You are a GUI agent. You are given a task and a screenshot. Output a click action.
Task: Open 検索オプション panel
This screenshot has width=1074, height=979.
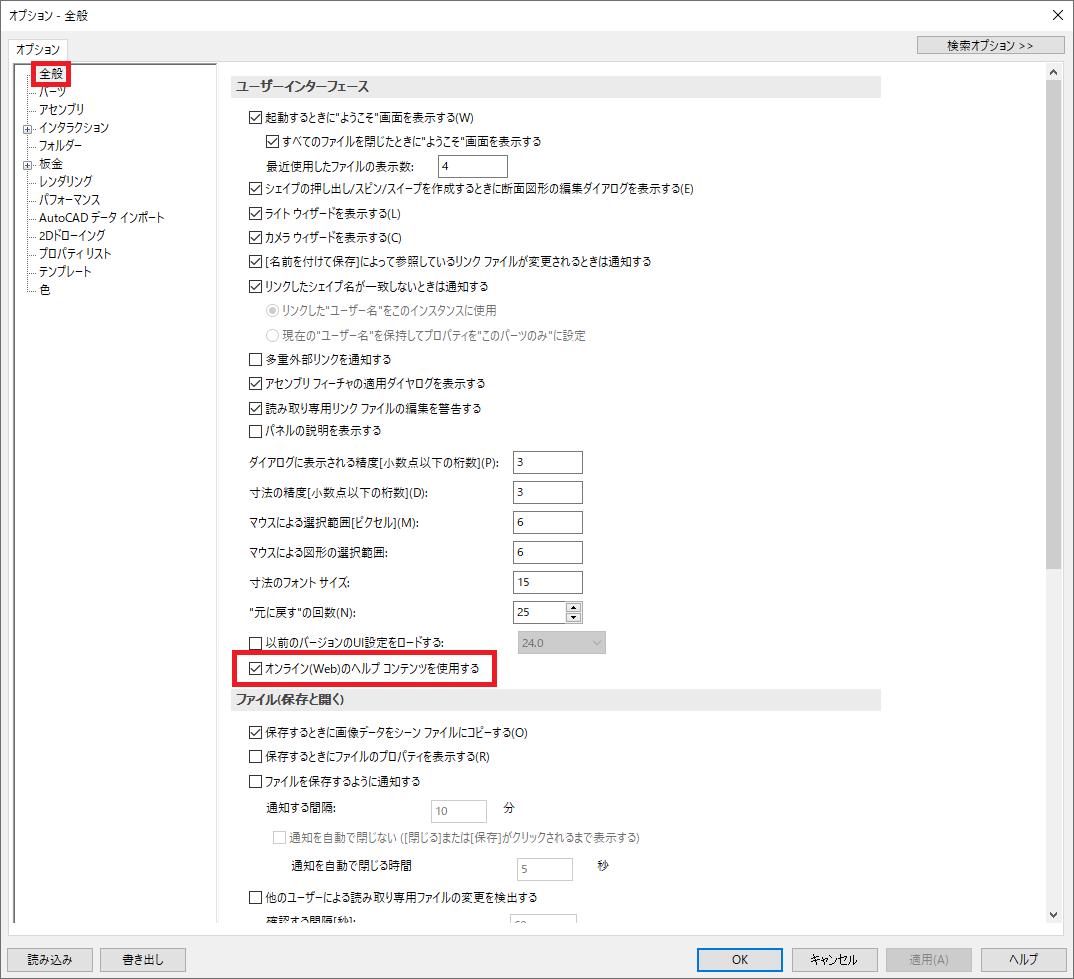(x=989, y=44)
